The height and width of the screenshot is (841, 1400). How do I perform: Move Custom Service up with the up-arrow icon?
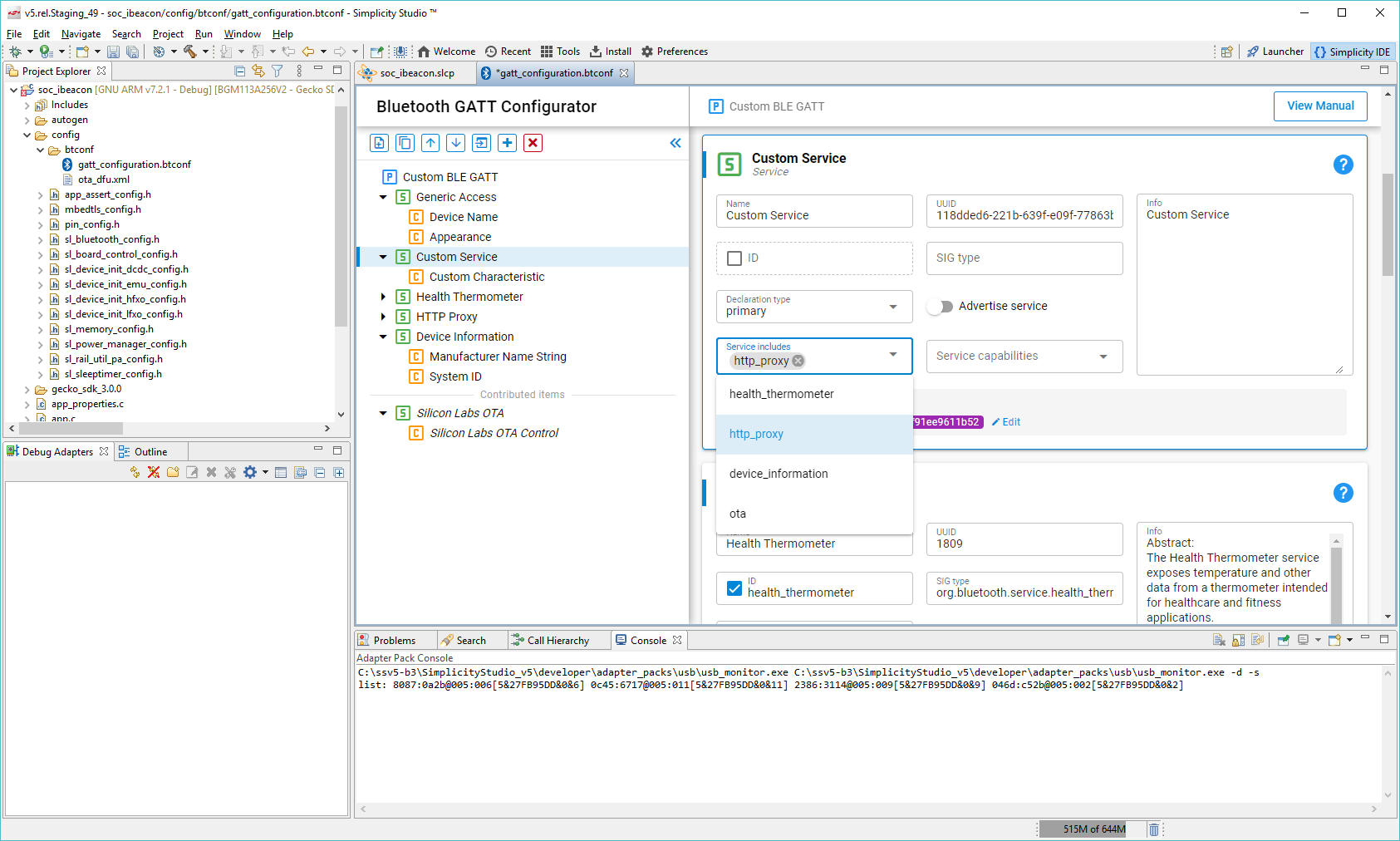[x=430, y=143]
